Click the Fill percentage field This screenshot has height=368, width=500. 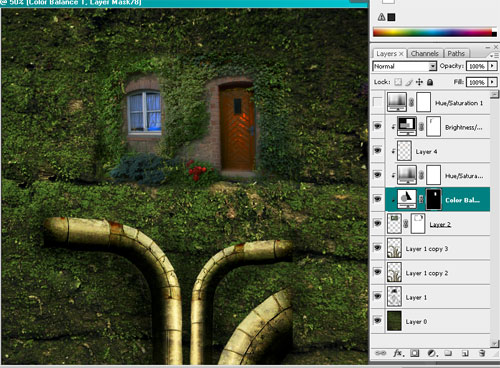click(x=477, y=82)
